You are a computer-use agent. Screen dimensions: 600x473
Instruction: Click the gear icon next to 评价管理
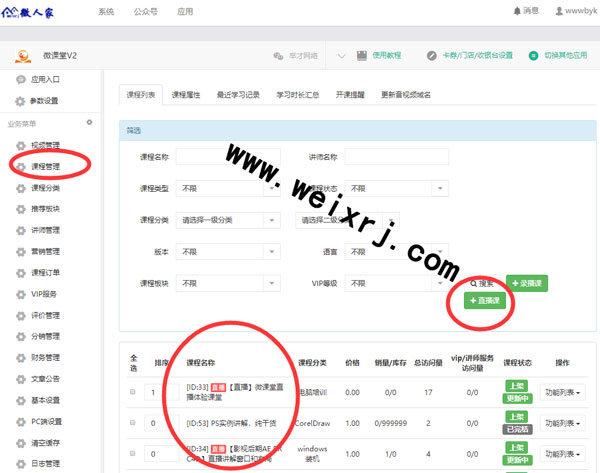[x=21, y=316]
